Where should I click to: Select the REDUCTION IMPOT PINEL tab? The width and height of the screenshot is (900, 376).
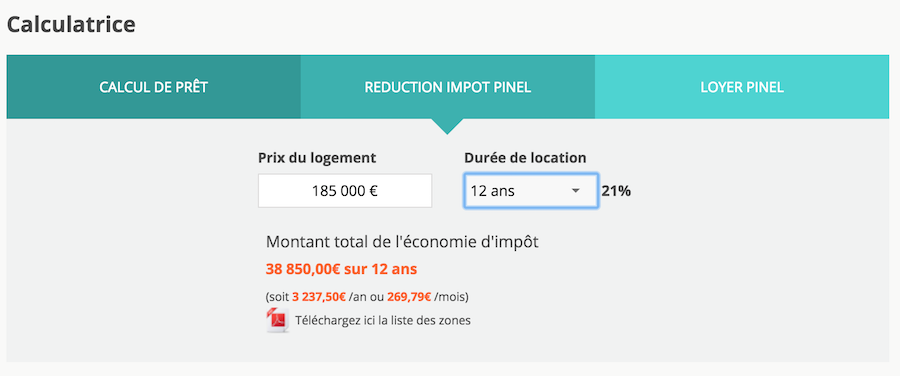448,87
